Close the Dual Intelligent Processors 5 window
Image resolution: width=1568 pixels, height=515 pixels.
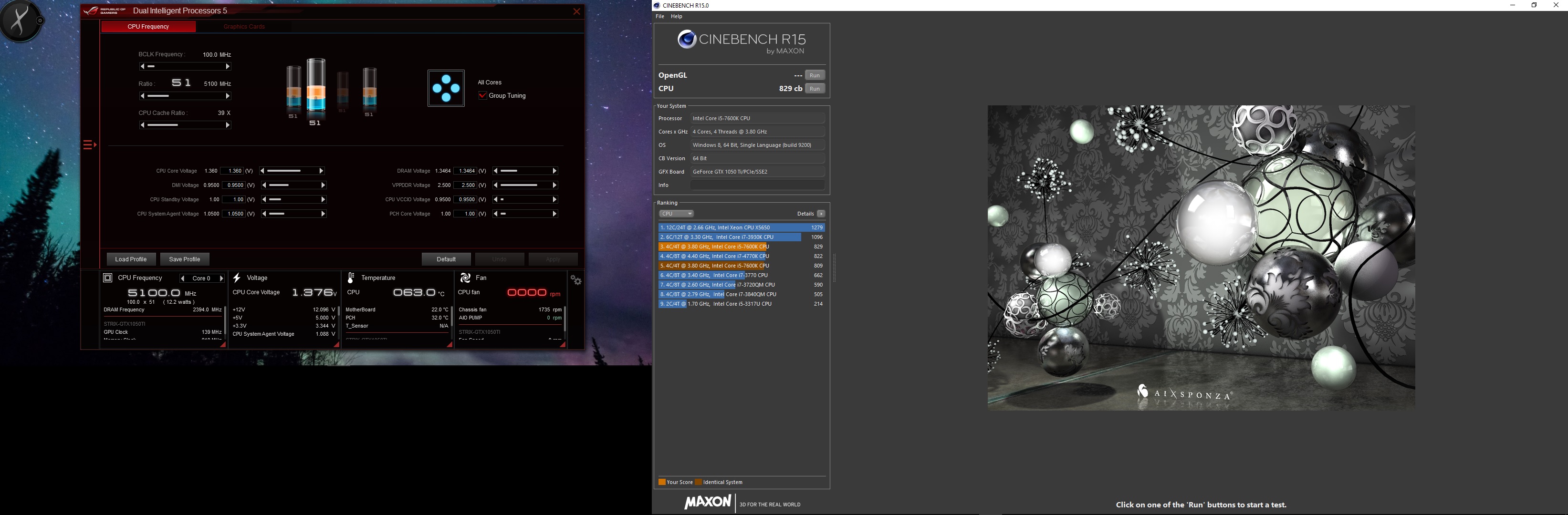coord(576,11)
